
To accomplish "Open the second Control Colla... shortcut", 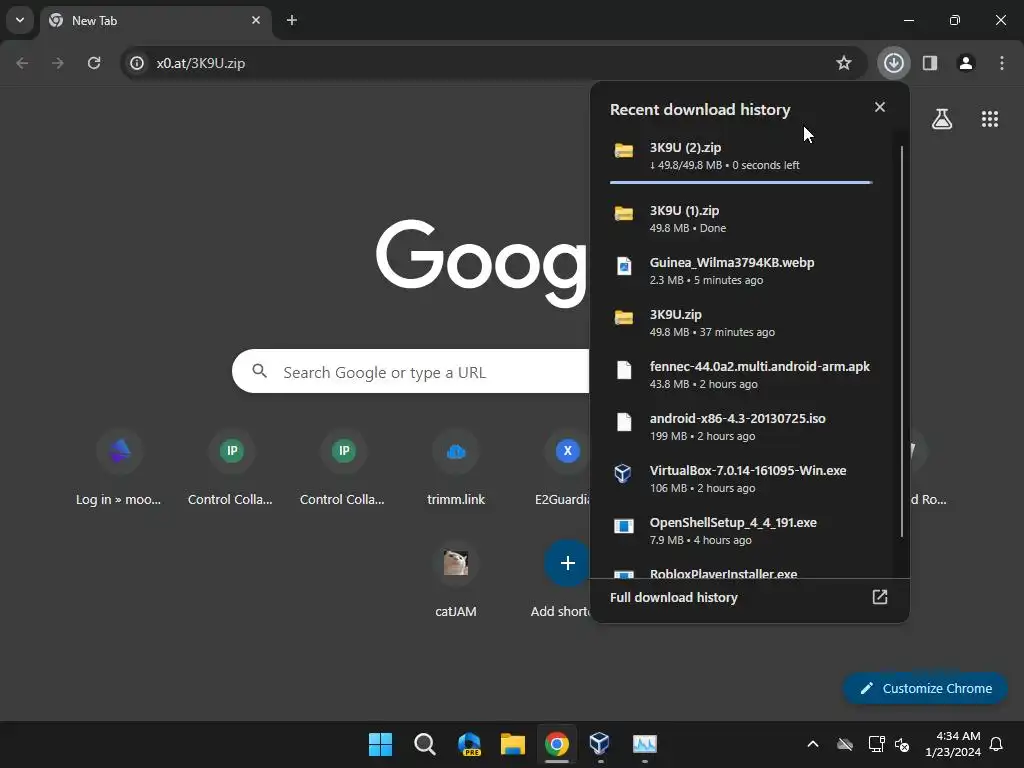I will 343,468.
